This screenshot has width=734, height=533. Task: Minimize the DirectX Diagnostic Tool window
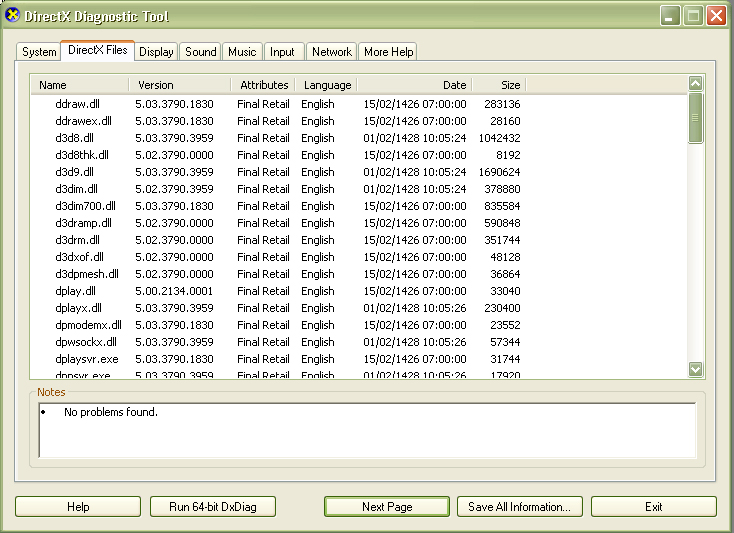pos(670,16)
